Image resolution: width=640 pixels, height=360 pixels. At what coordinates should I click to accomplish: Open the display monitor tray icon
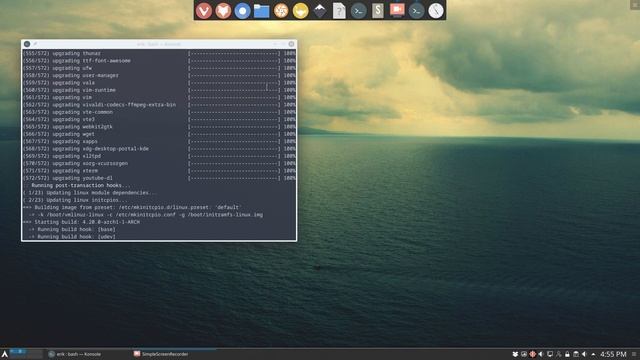(550, 354)
